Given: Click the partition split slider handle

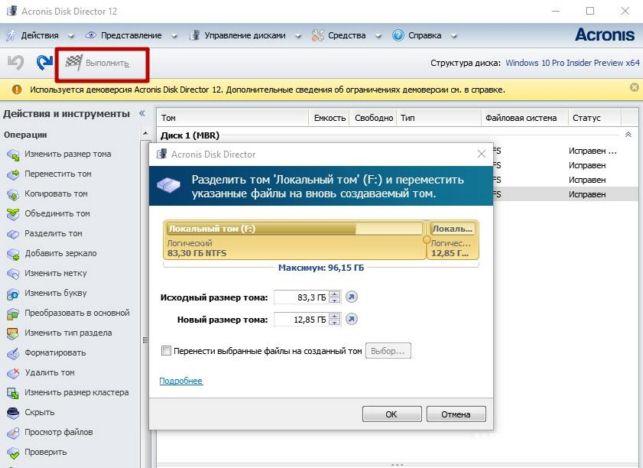Looking at the screenshot, I should tap(426, 240).
